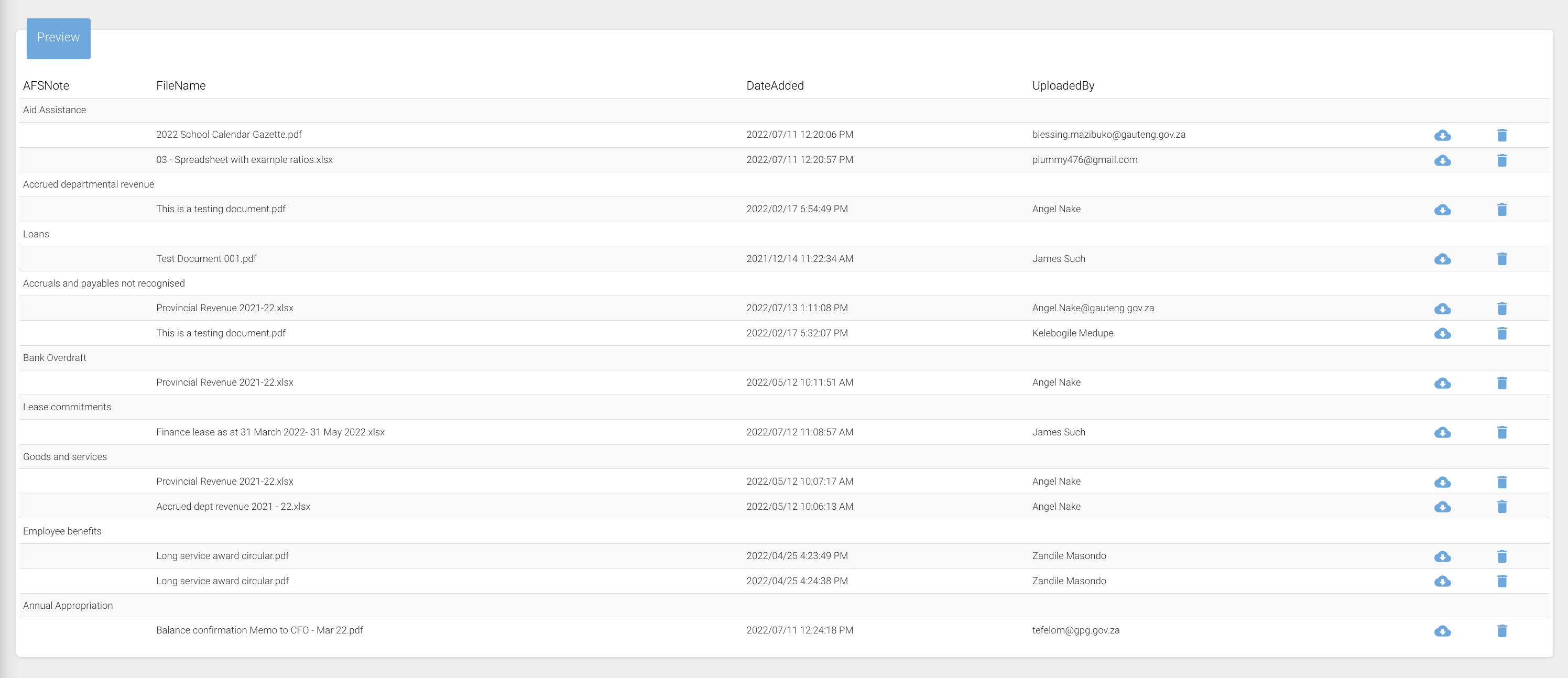1568x678 pixels.
Task: Select Accruals and payables not recognised row
Action: 784,283
